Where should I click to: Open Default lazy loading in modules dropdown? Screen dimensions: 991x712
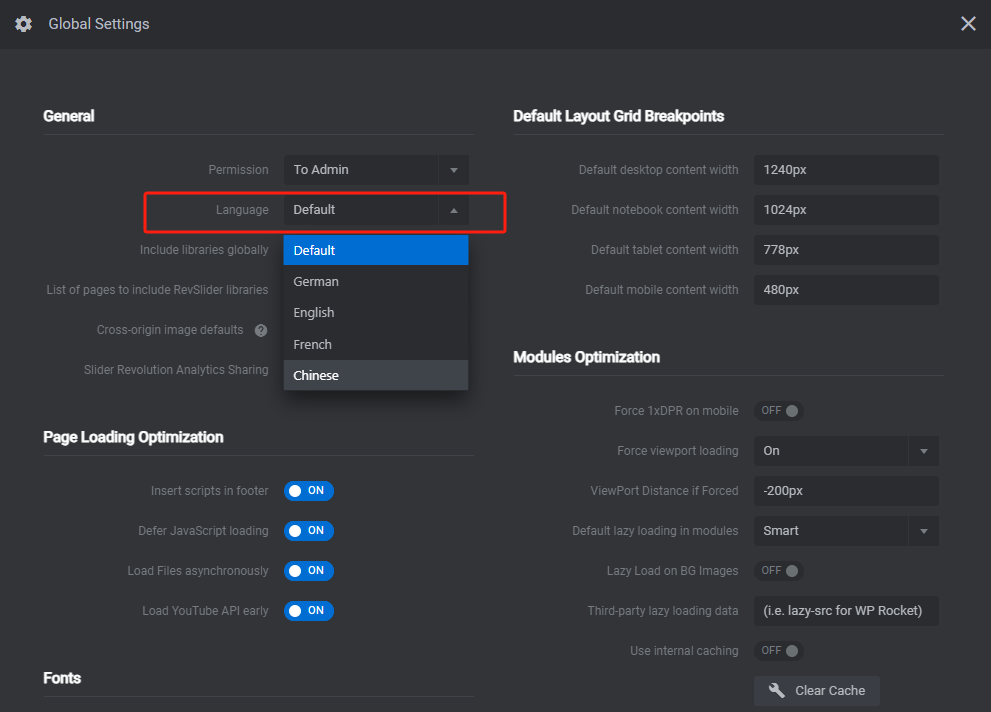[x=923, y=531]
